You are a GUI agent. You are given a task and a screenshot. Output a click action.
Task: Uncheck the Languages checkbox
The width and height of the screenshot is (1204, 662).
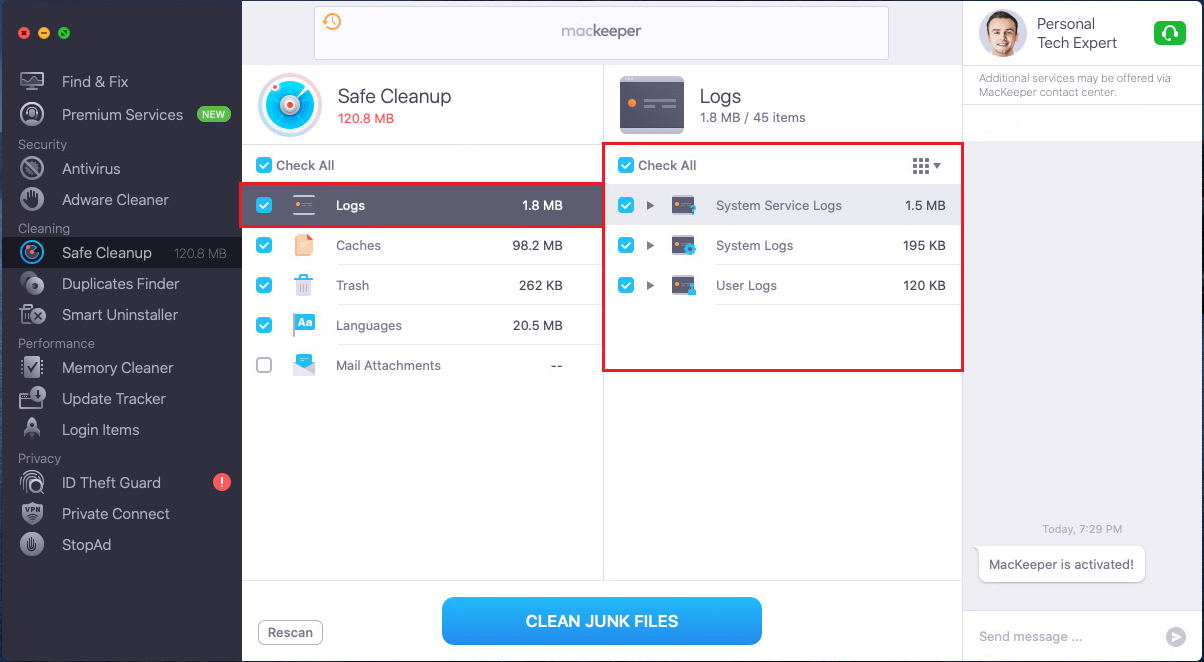(264, 325)
